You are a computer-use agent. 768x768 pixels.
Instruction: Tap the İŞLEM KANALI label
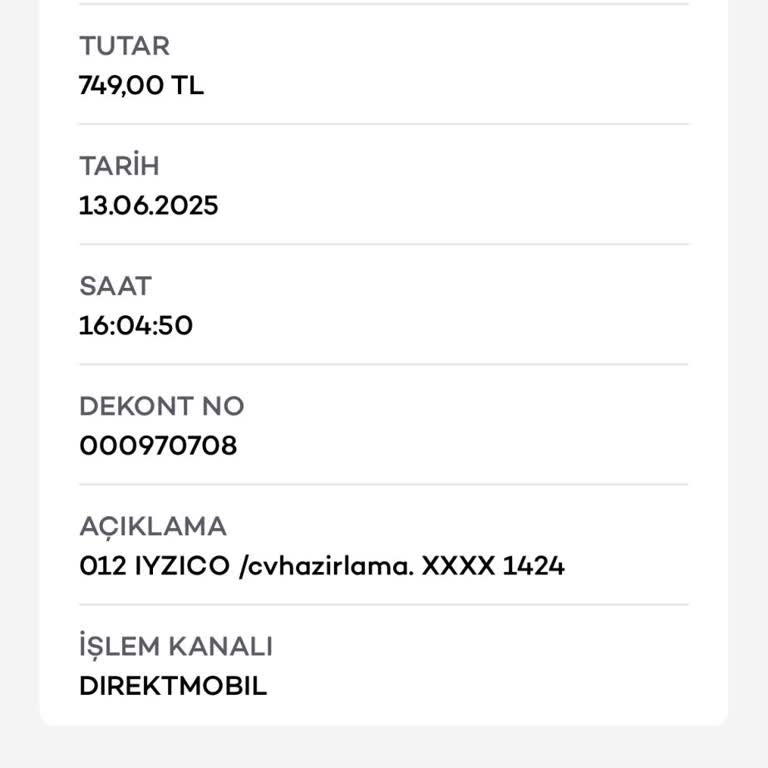tap(175, 647)
